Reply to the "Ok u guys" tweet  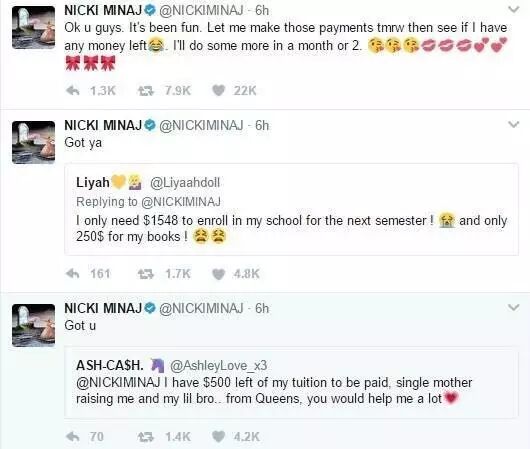point(73,91)
